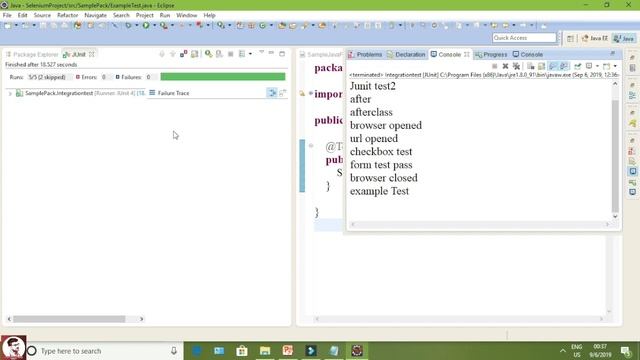Click the Eclipse icon in the taskbar

point(357,351)
